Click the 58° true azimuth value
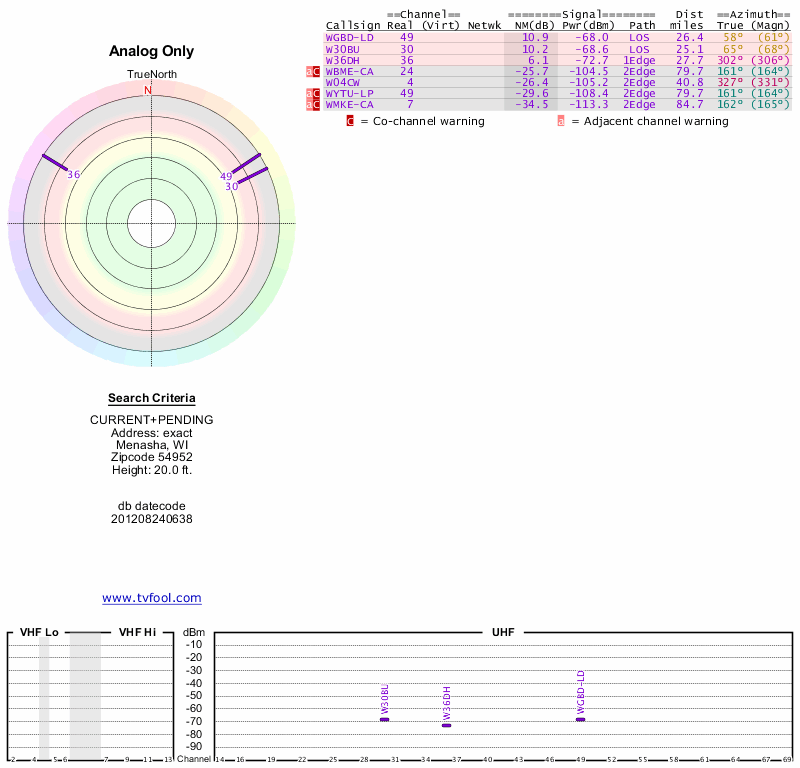 [x=733, y=38]
